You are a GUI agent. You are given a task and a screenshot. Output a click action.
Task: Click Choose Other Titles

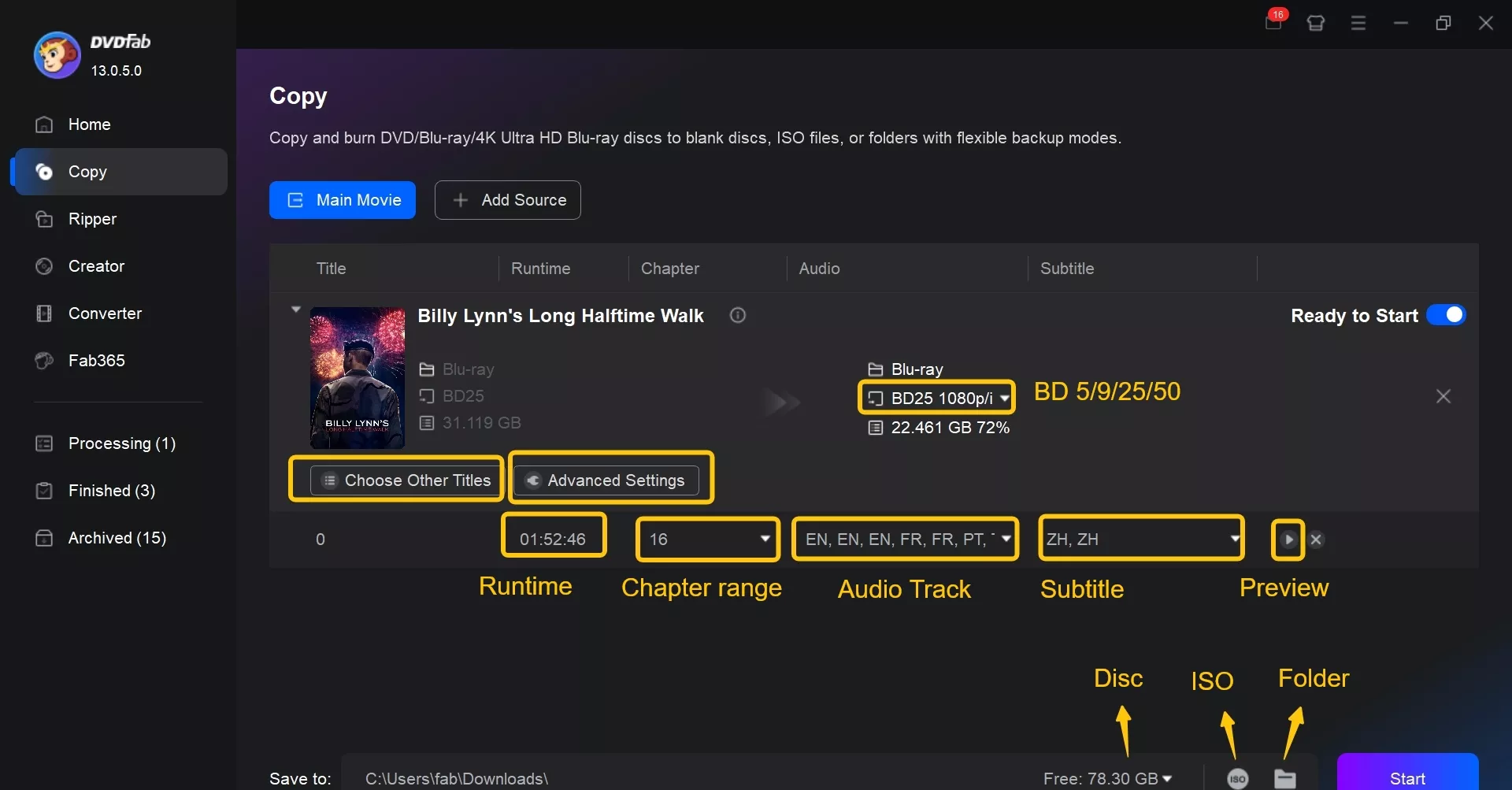coord(406,480)
